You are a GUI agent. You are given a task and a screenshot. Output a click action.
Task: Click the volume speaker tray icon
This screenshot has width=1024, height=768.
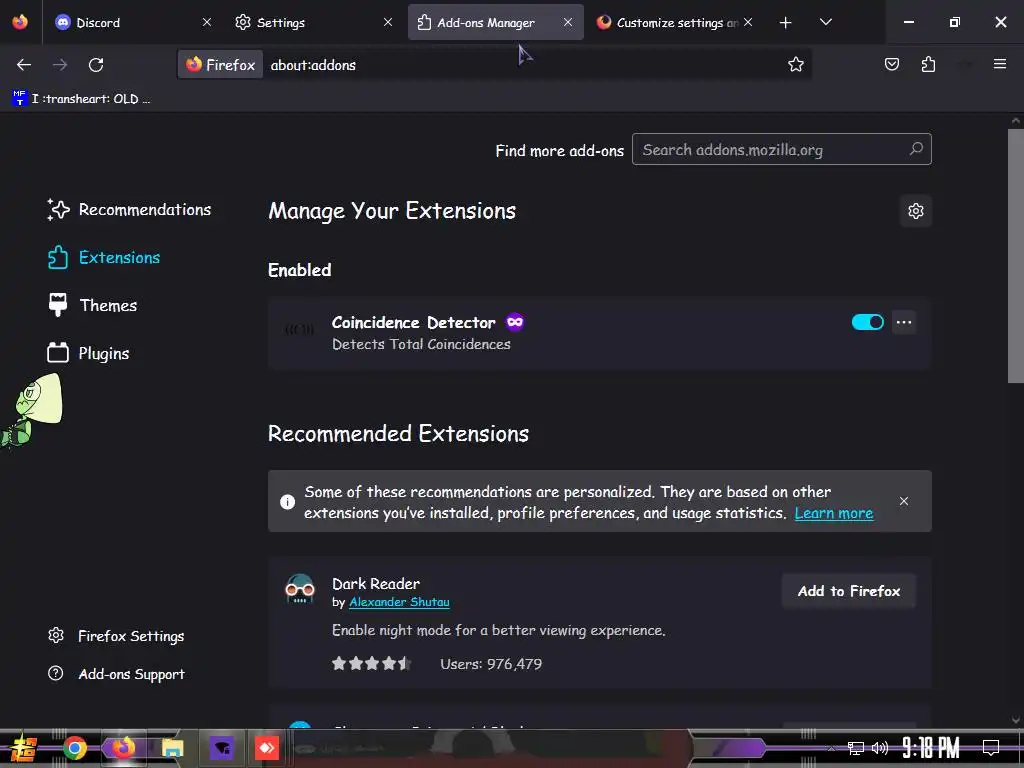click(x=880, y=748)
